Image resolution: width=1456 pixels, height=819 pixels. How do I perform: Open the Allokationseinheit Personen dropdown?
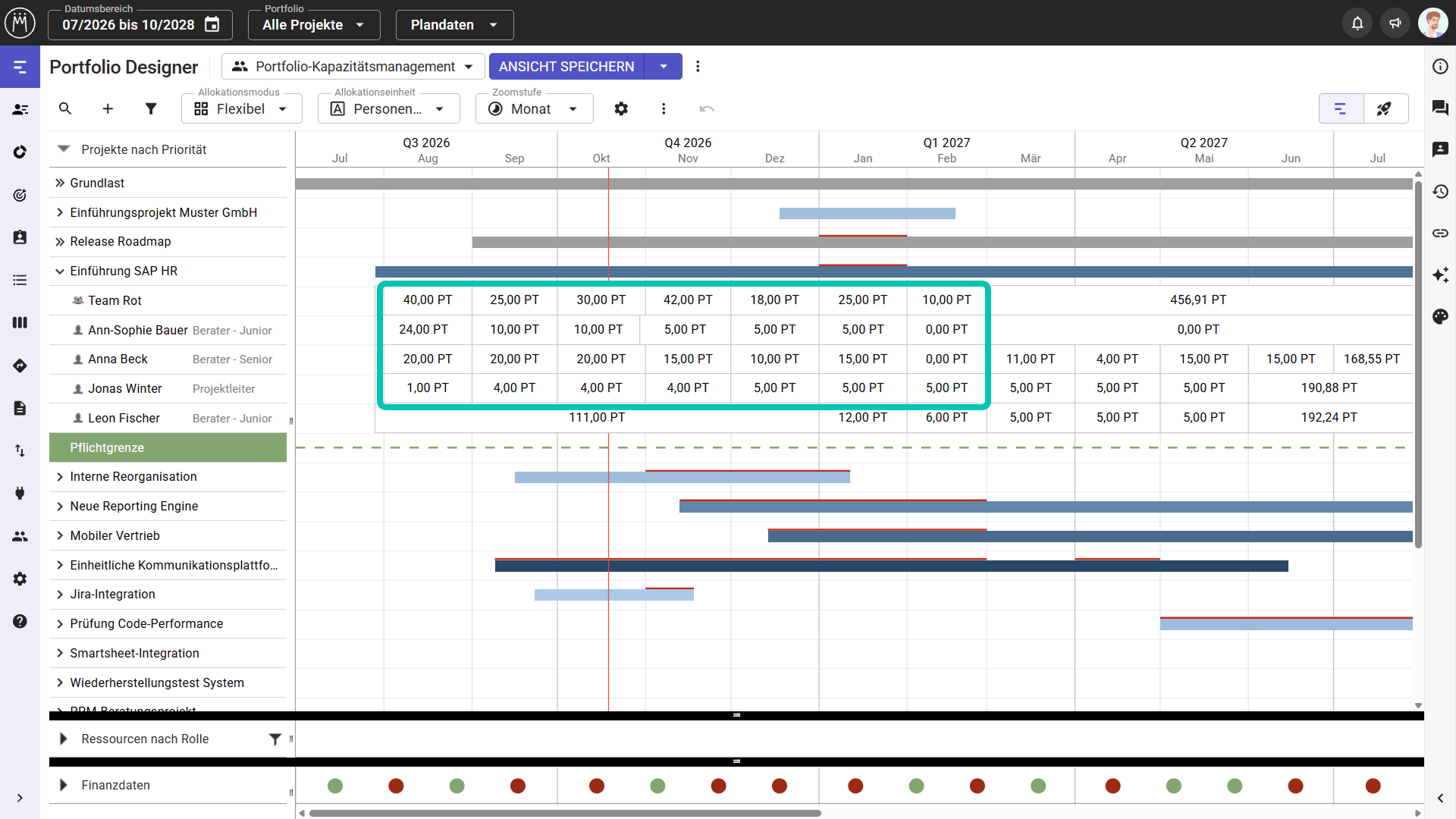388,108
